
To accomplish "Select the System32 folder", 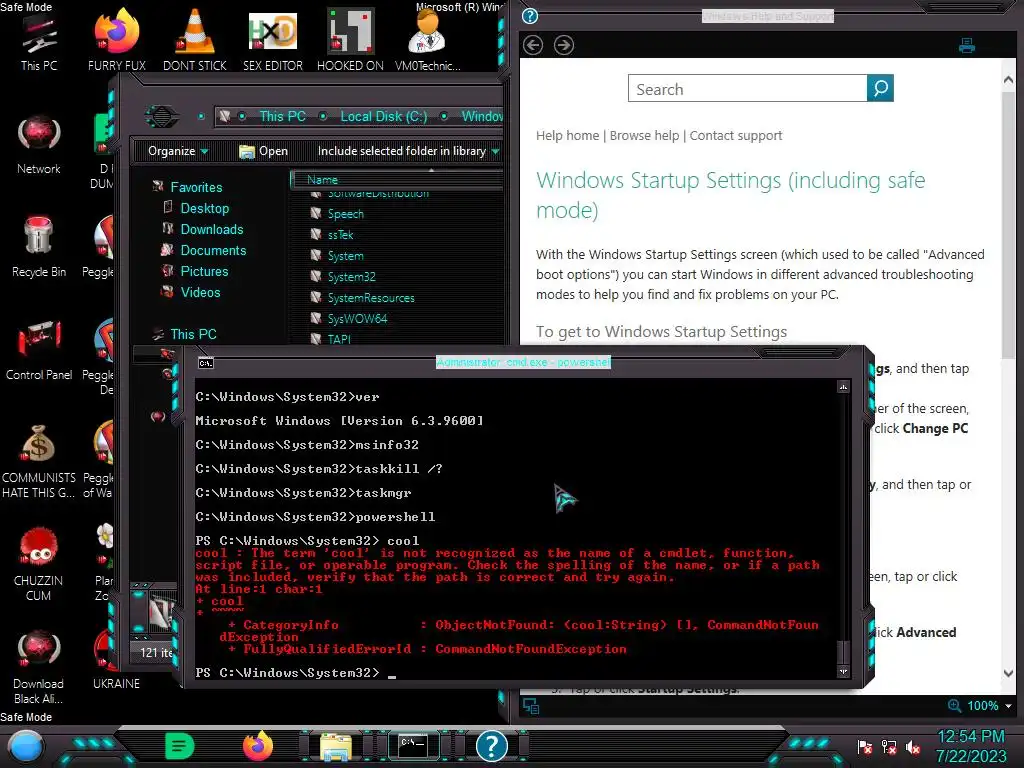I will tap(351, 276).
